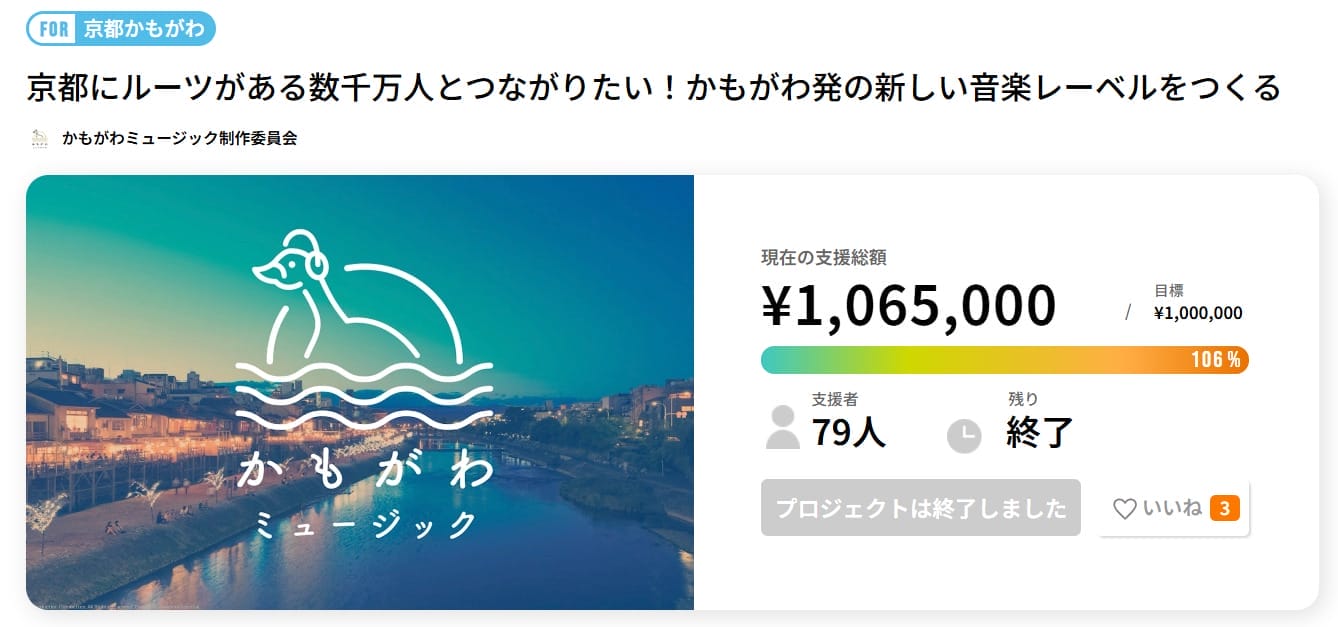Click the 現在の支援総額 label
The image size is (1338, 627).
823,257
